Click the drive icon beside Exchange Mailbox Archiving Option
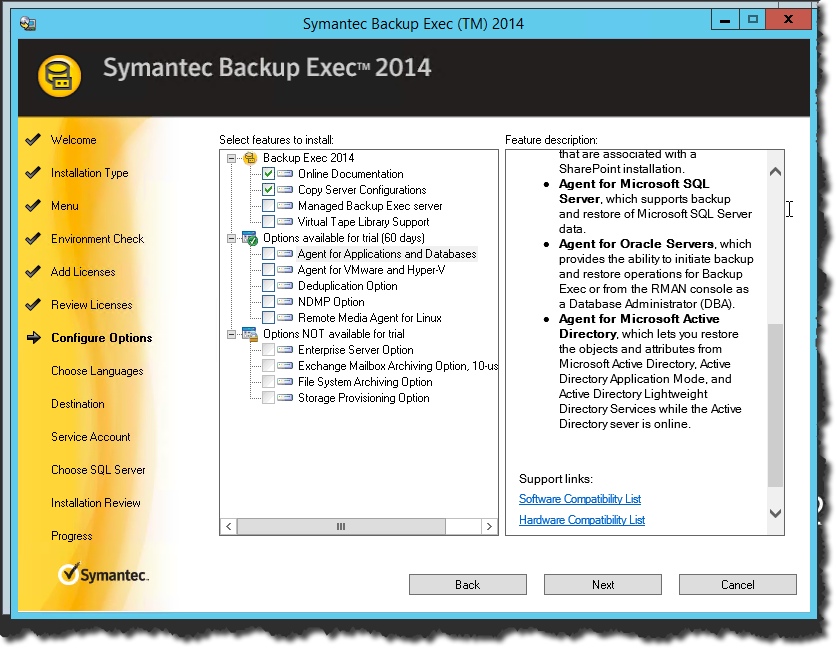The height and width of the screenshot is (648, 837). pyautogui.click(x=285, y=366)
